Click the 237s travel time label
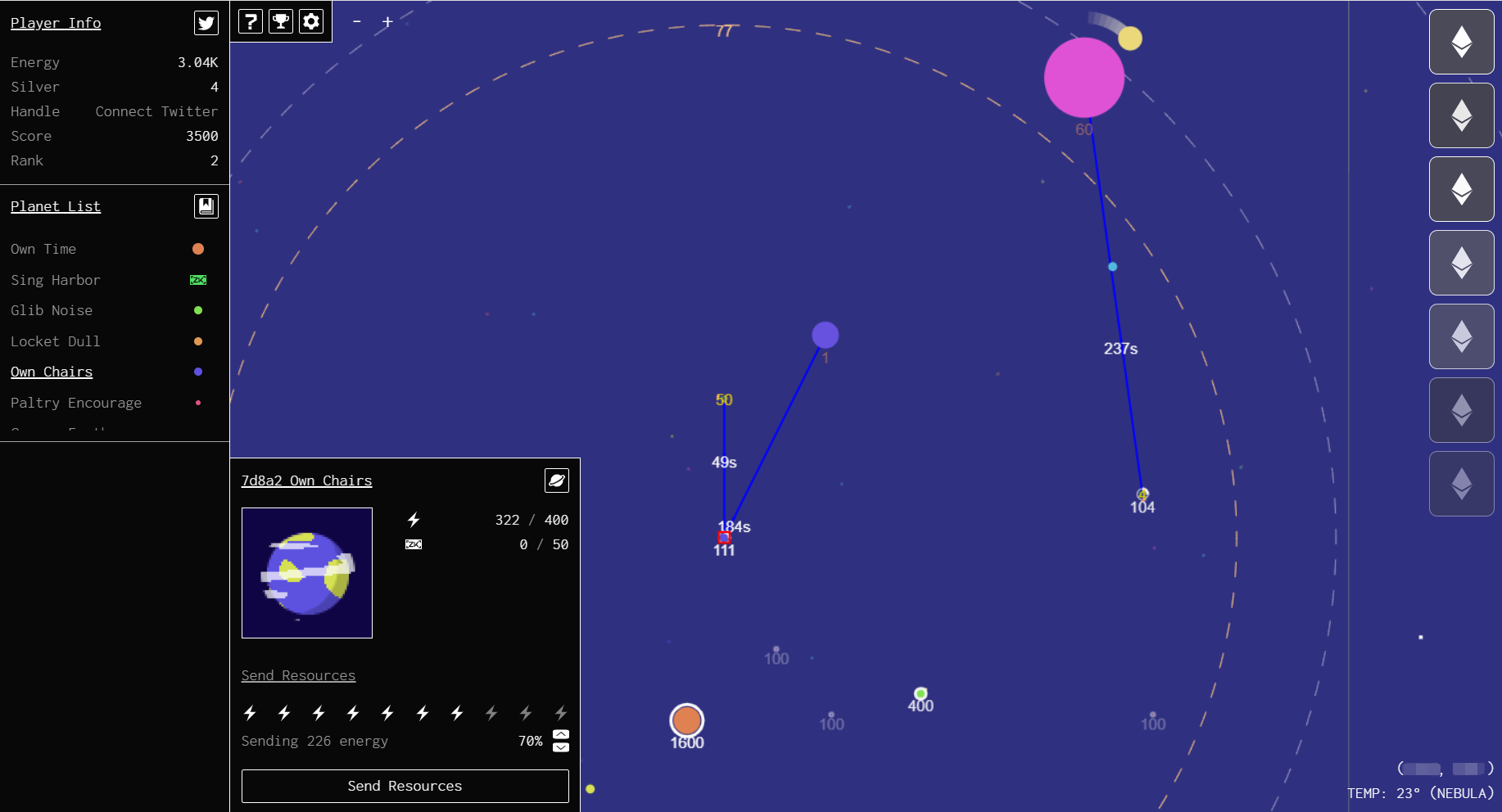This screenshot has height=812, width=1502. tap(1120, 349)
